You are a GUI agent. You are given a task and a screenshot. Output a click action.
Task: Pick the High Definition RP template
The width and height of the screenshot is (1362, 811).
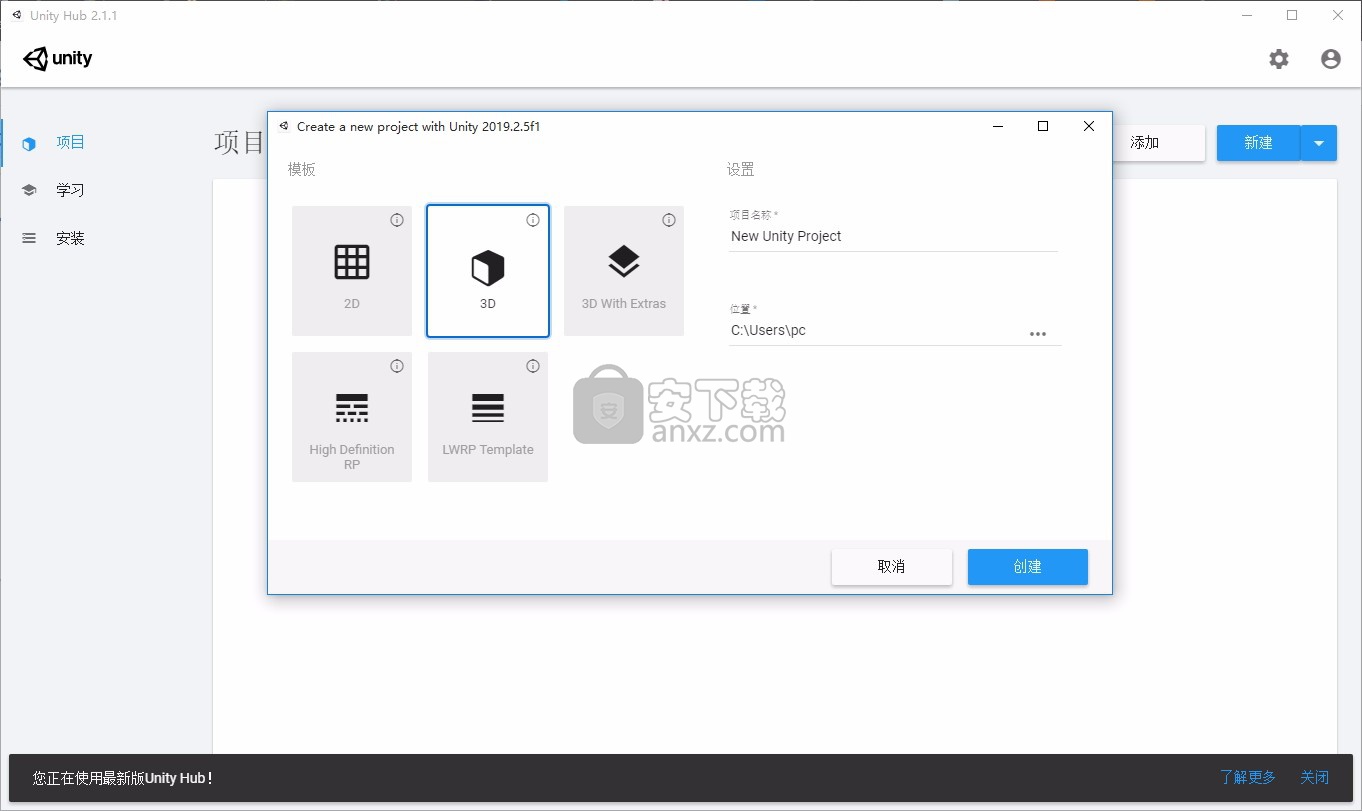click(x=352, y=417)
